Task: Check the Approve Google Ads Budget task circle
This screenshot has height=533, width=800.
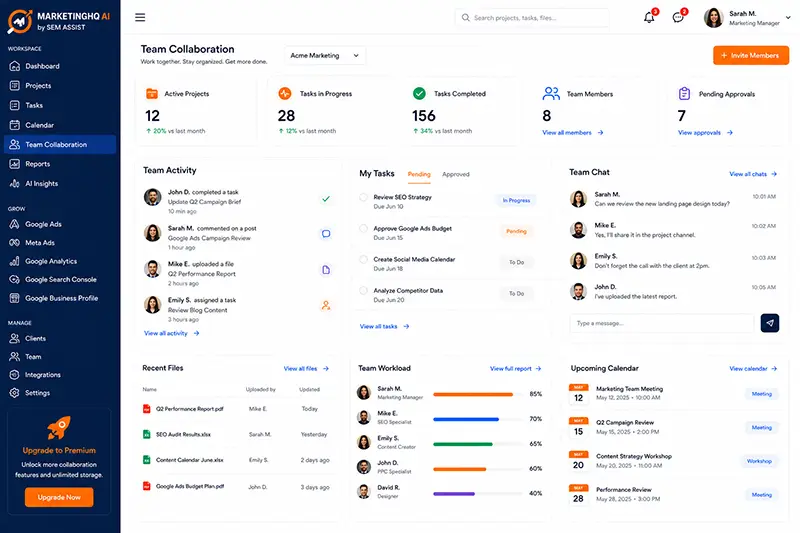Action: coord(363,229)
